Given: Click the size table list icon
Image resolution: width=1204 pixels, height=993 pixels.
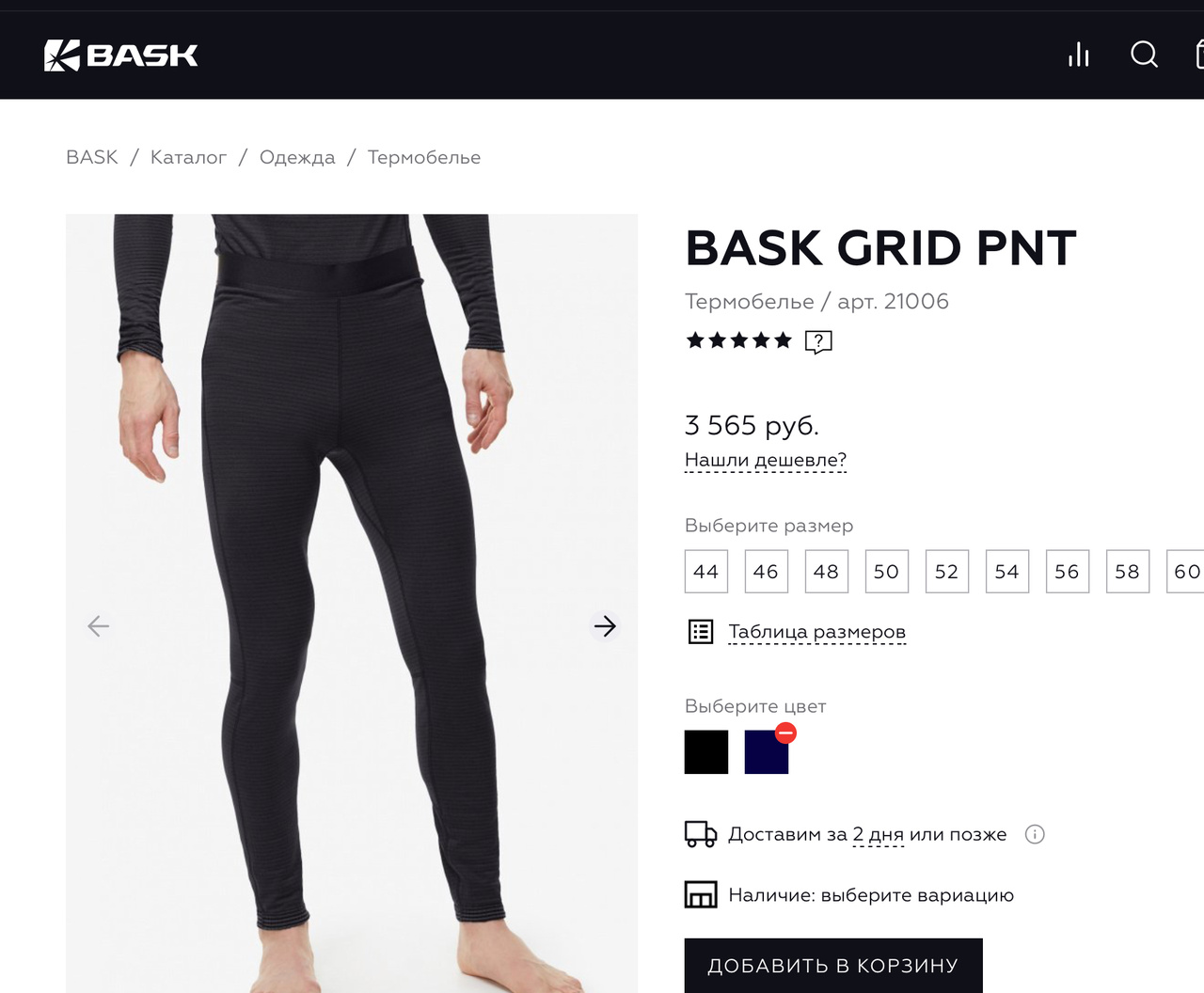Looking at the screenshot, I should (x=701, y=632).
